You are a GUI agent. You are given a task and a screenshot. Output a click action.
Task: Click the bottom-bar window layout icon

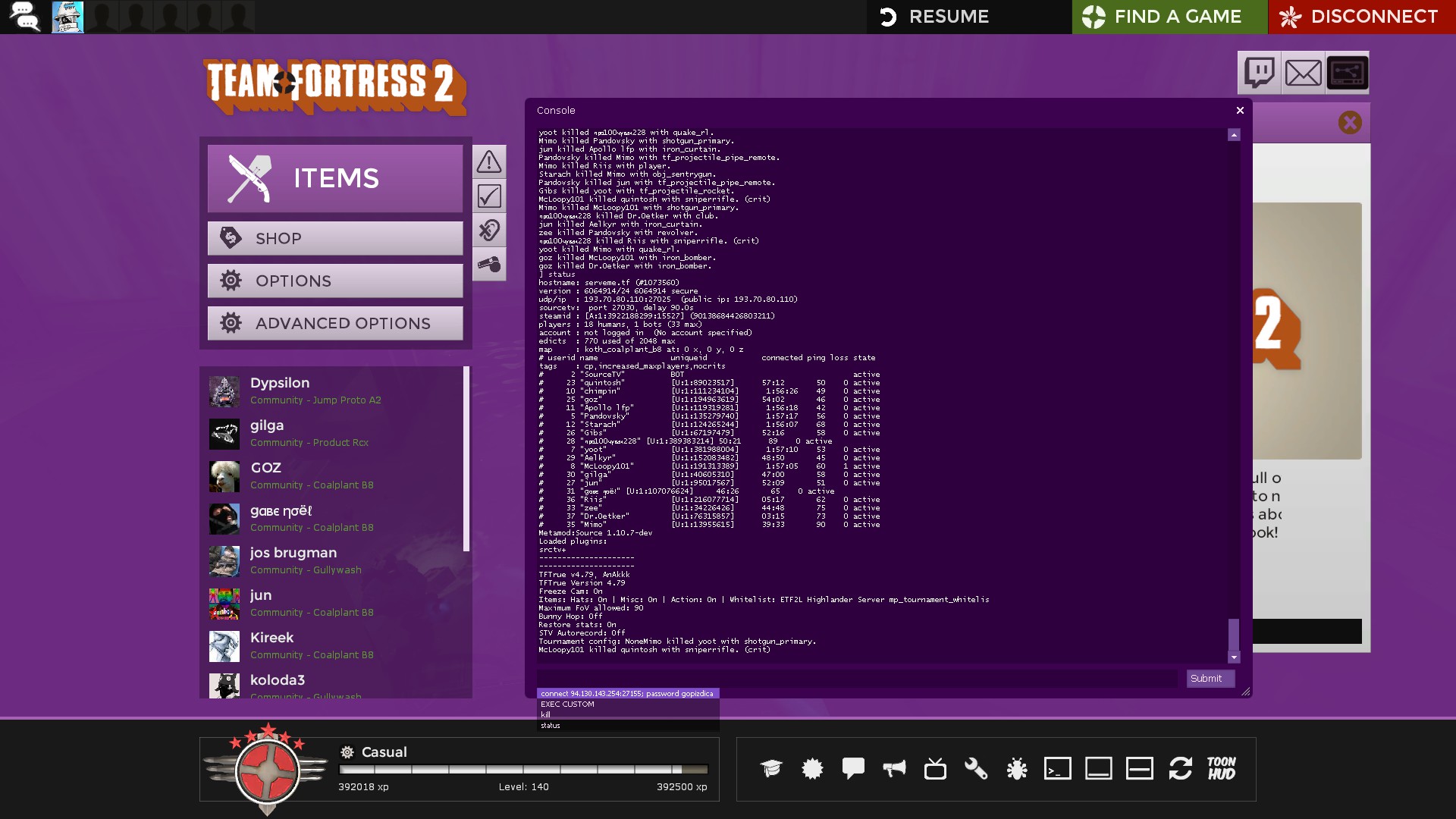click(x=1099, y=768)
